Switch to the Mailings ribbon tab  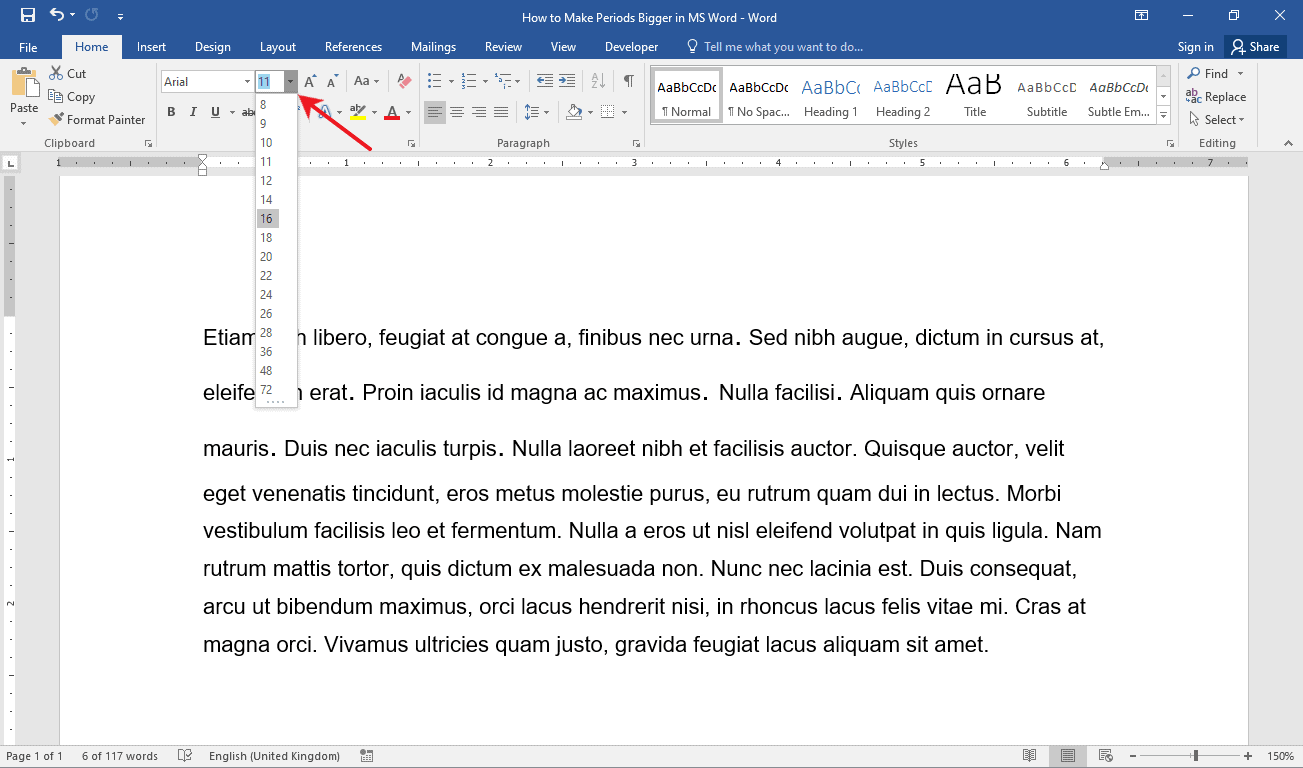click(x=433, y=46)
